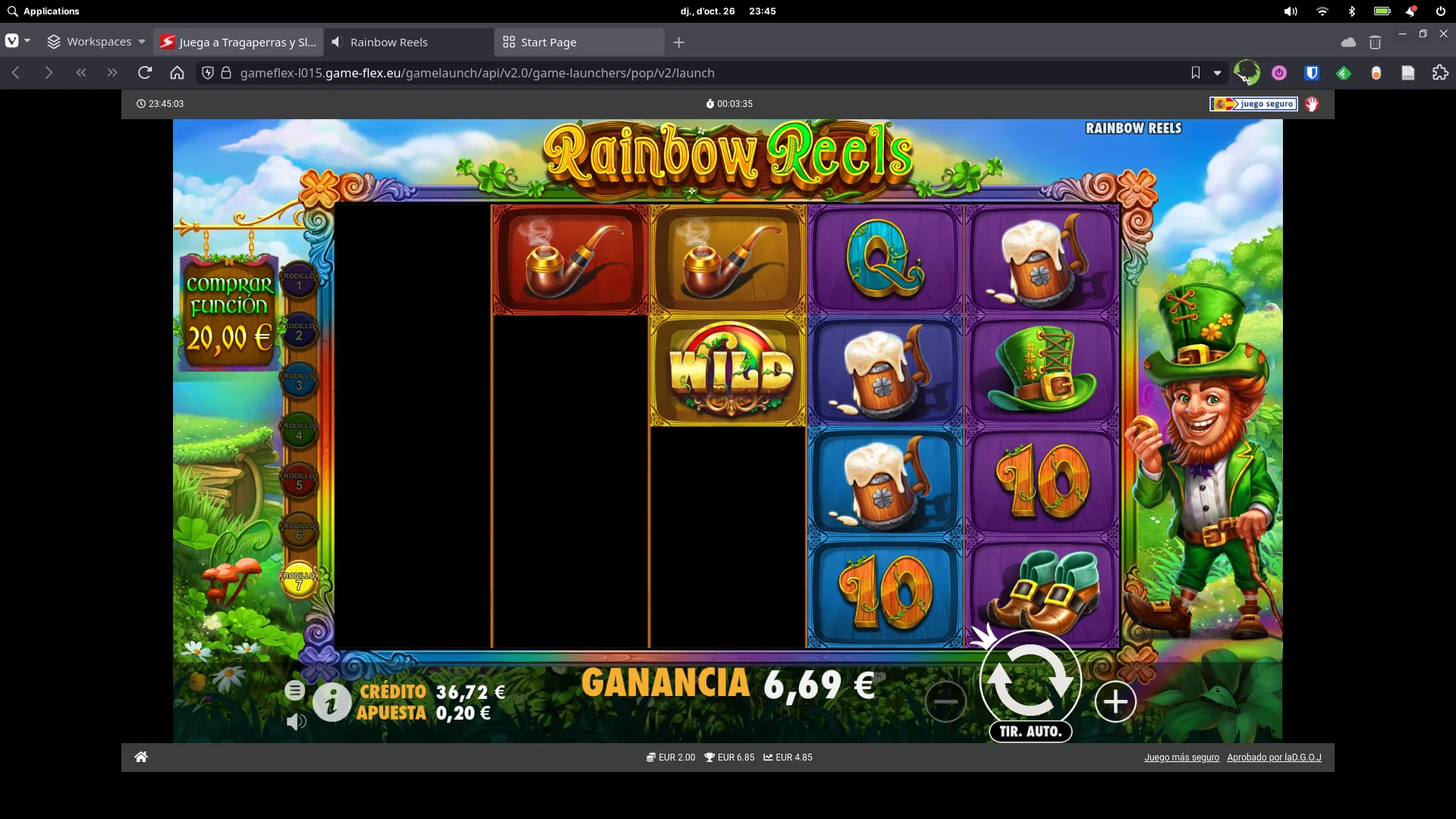Screen dimensions: 1456x819
Task: Click the juego seguro Spain flag badge
Action: coord(1253,104)
